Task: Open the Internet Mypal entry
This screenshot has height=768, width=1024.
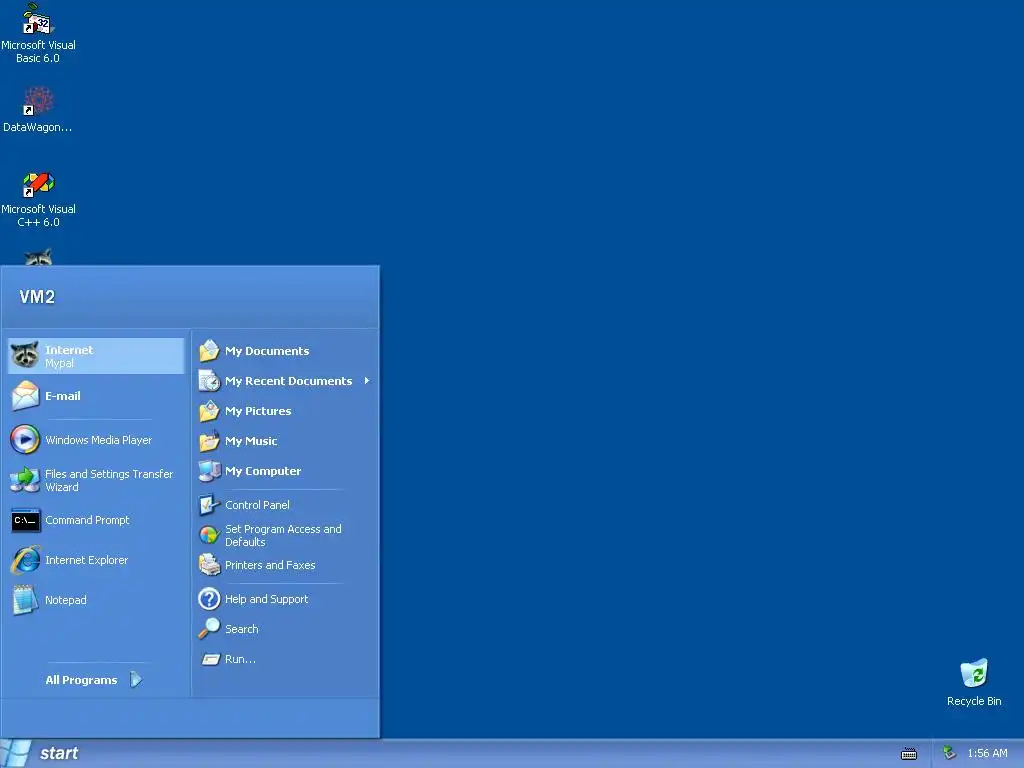Action: click(96, 356)
